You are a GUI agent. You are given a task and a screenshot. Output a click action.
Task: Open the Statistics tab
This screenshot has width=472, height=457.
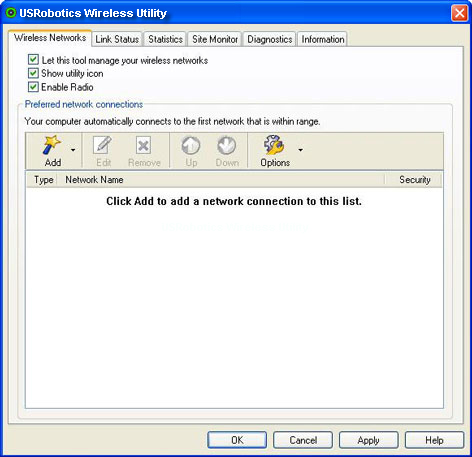[x=165, y=39]
